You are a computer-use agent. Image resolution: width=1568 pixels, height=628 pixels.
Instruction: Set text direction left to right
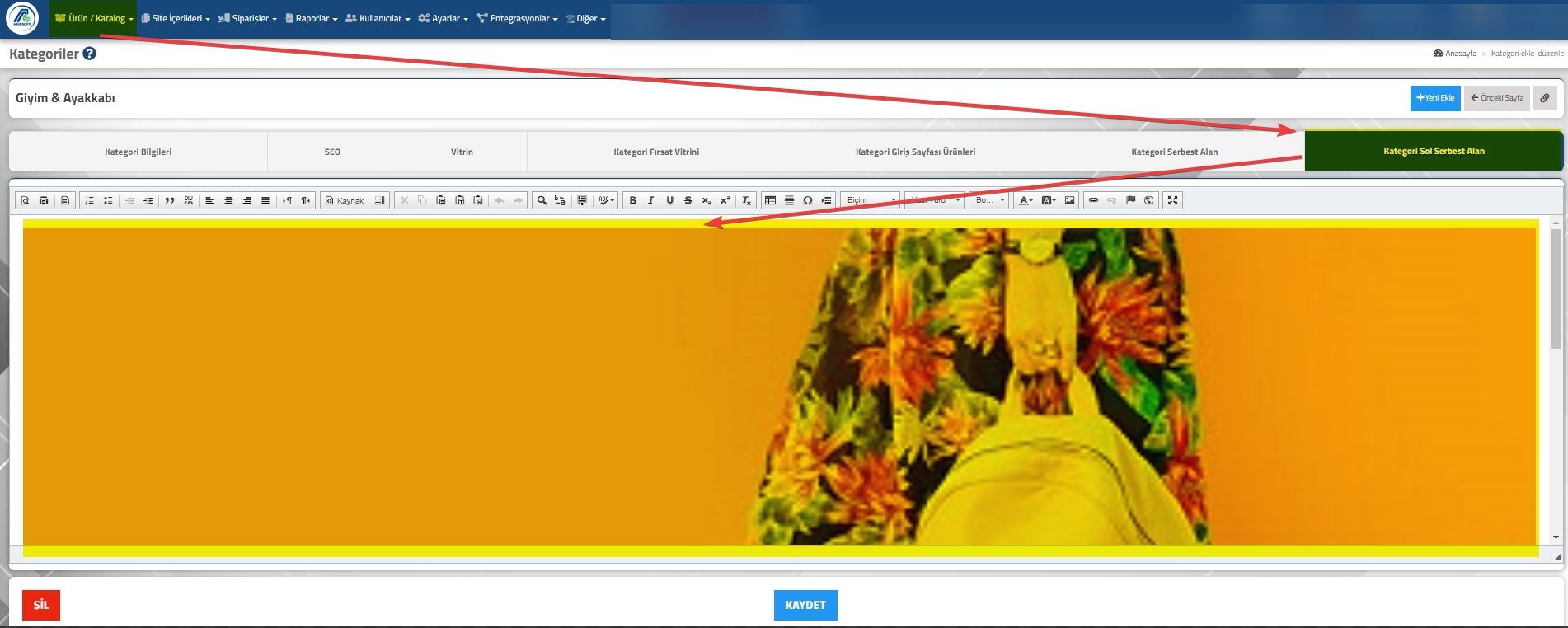coord(287,200)
